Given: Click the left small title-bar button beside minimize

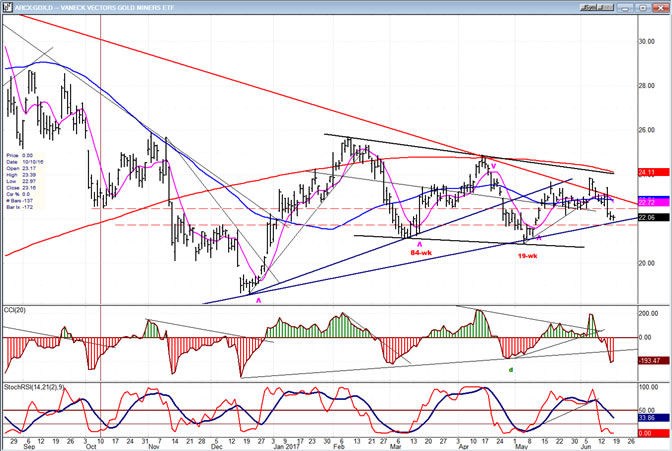Looking at the screenshot, I should (589, 8).
